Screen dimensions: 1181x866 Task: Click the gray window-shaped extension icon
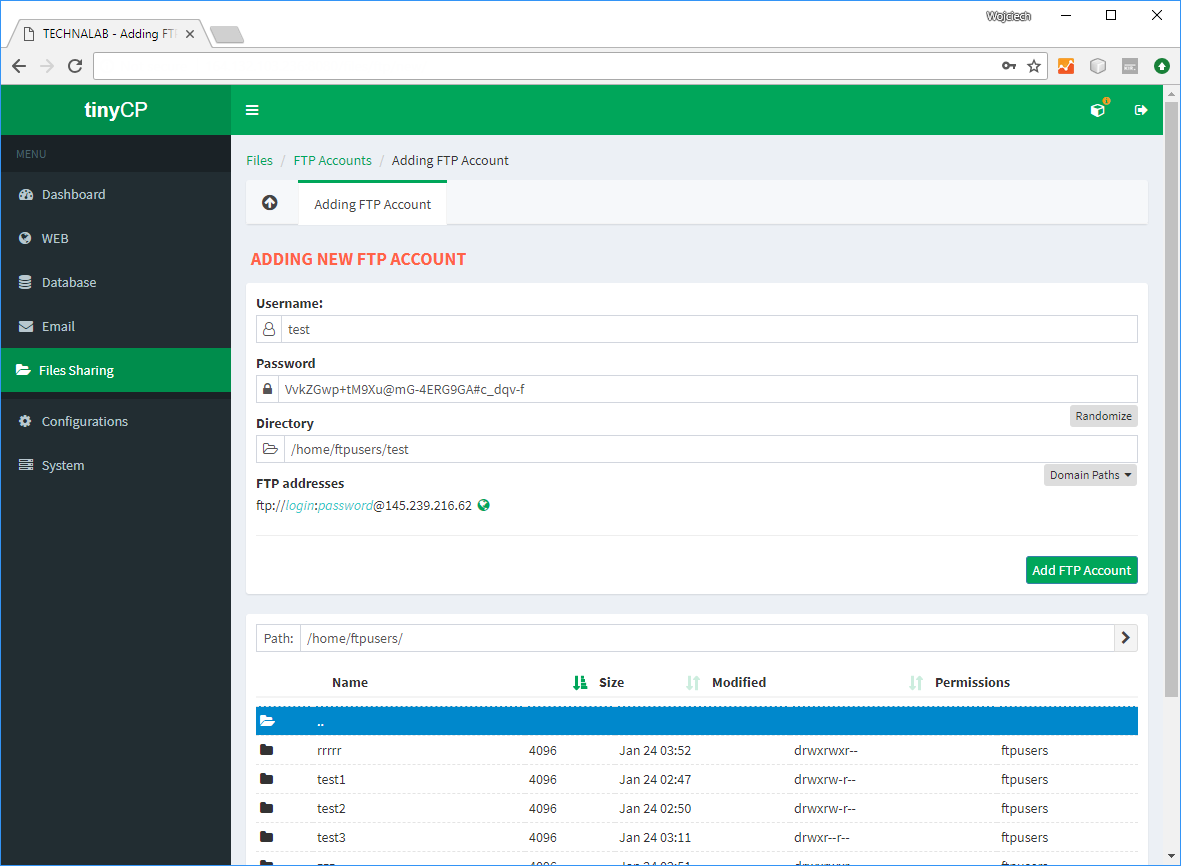pyautogui.click(x=1130, y=66)
